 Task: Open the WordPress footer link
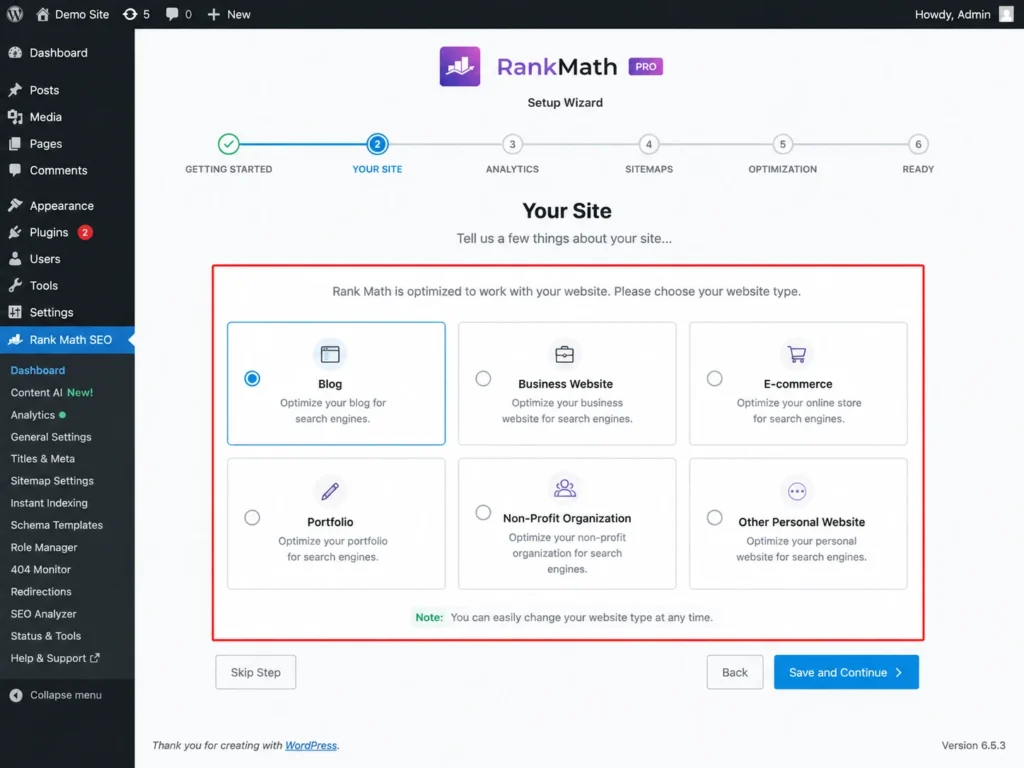pyautogui.click(x=311, y=745)
